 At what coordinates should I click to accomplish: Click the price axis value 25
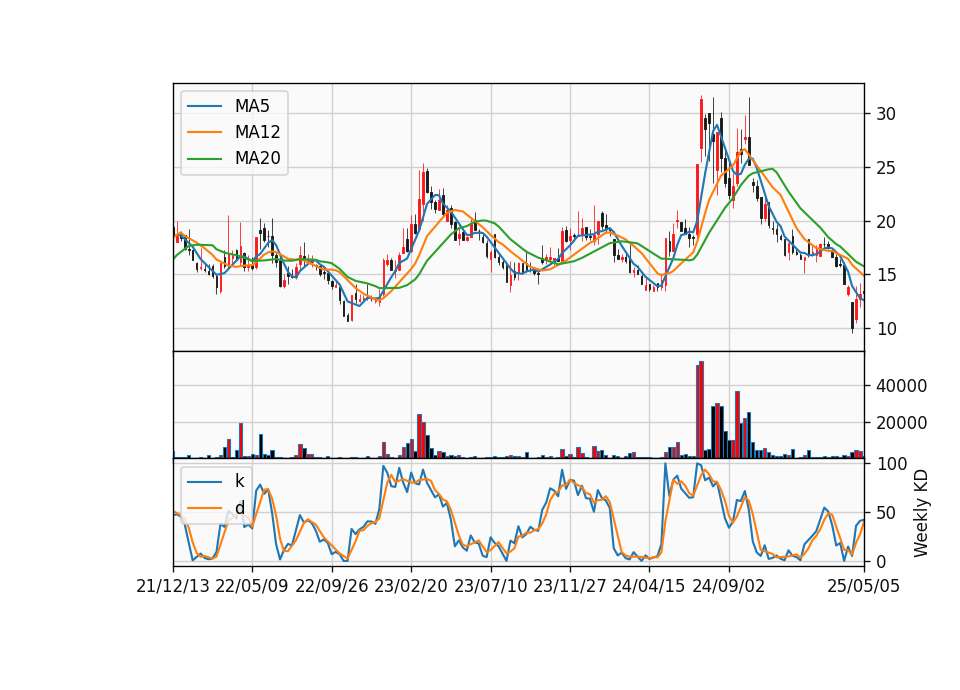886,168
